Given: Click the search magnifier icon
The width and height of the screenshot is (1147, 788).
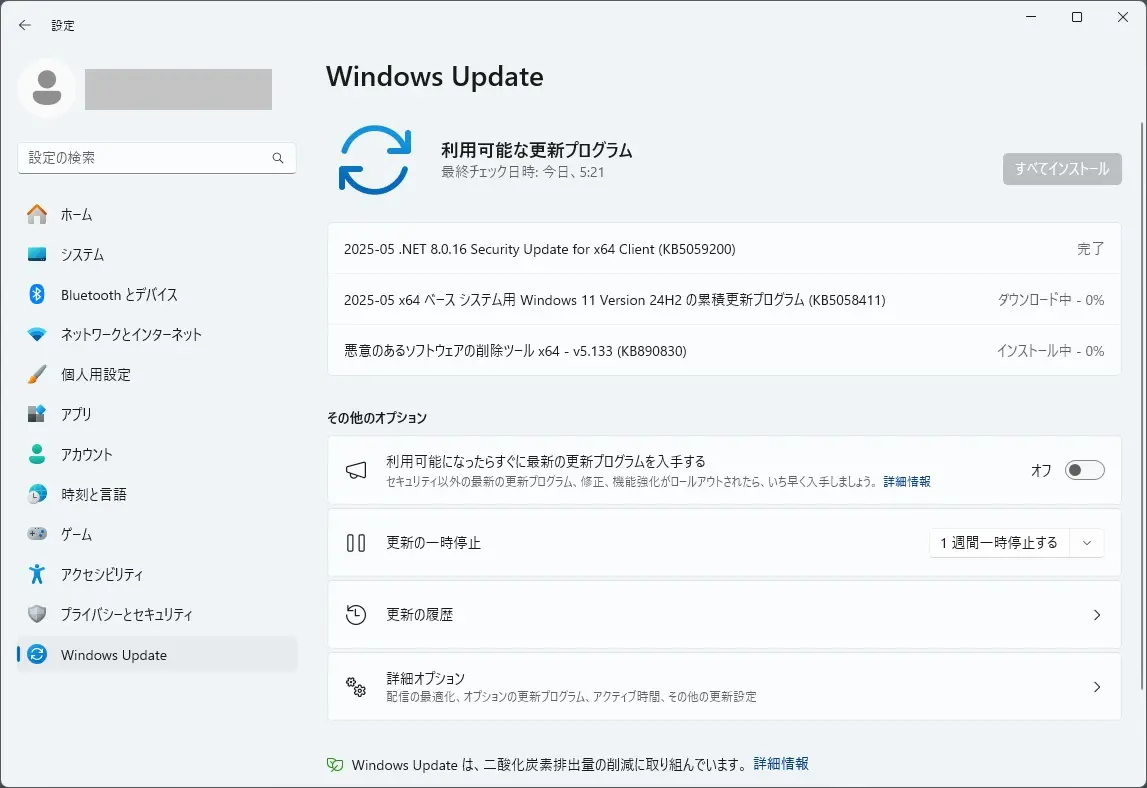Looking at the screenshot, I should point(278,158).
